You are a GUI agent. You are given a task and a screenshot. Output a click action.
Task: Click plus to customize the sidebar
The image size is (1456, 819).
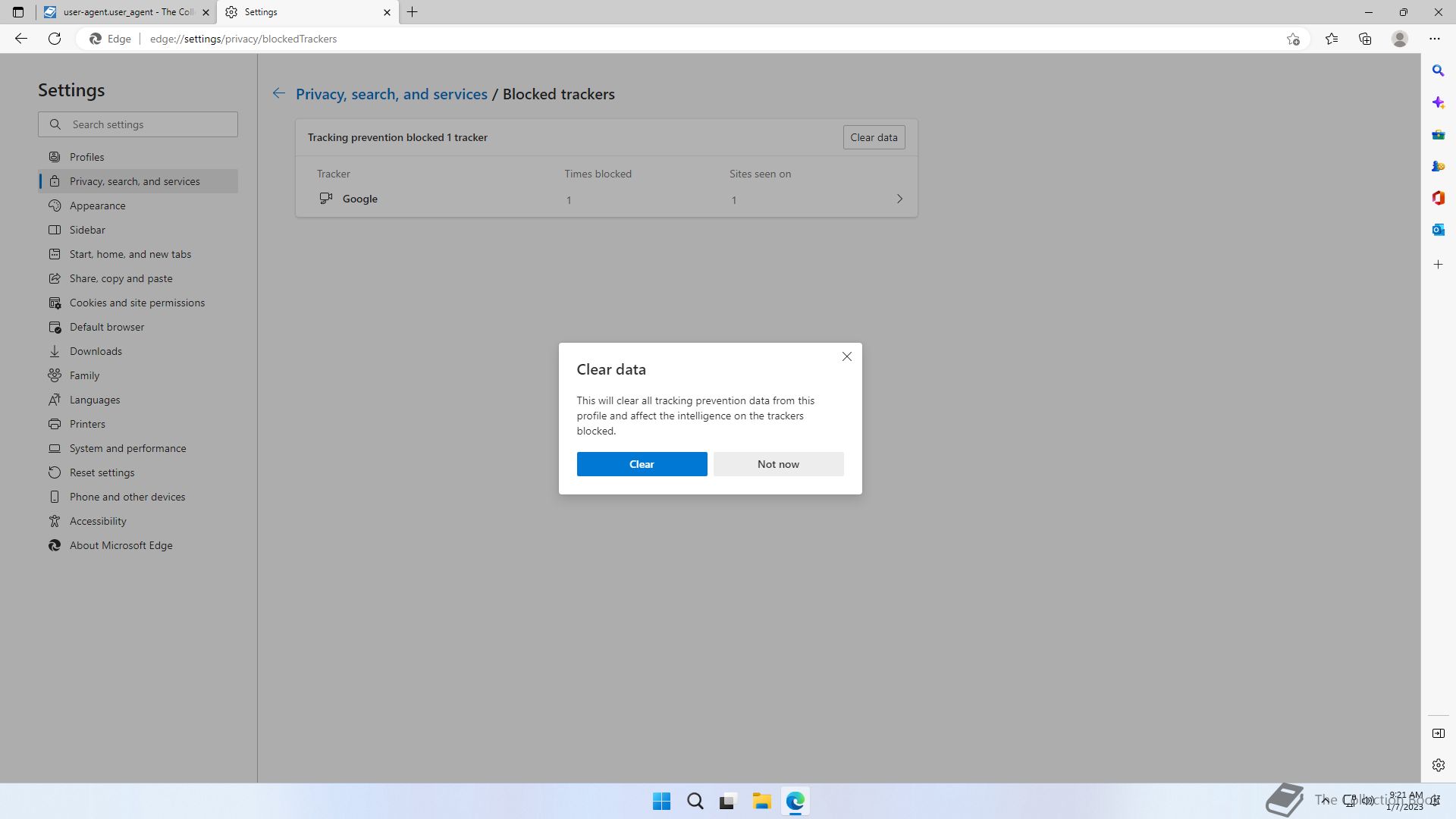(1438, 265)
